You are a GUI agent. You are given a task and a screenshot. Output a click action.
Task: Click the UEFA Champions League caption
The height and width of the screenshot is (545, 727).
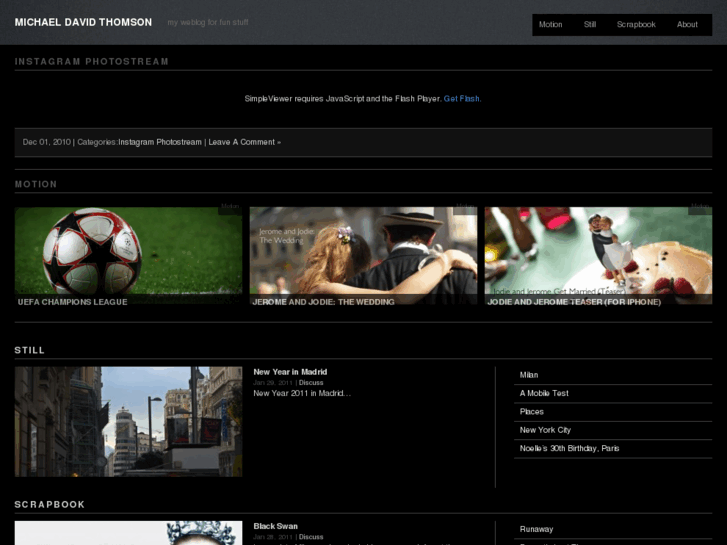click(72, 302)
